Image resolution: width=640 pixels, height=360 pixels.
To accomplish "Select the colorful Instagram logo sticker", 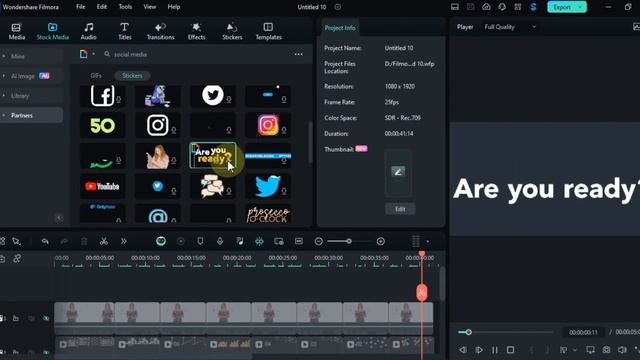I will [268, 126].
